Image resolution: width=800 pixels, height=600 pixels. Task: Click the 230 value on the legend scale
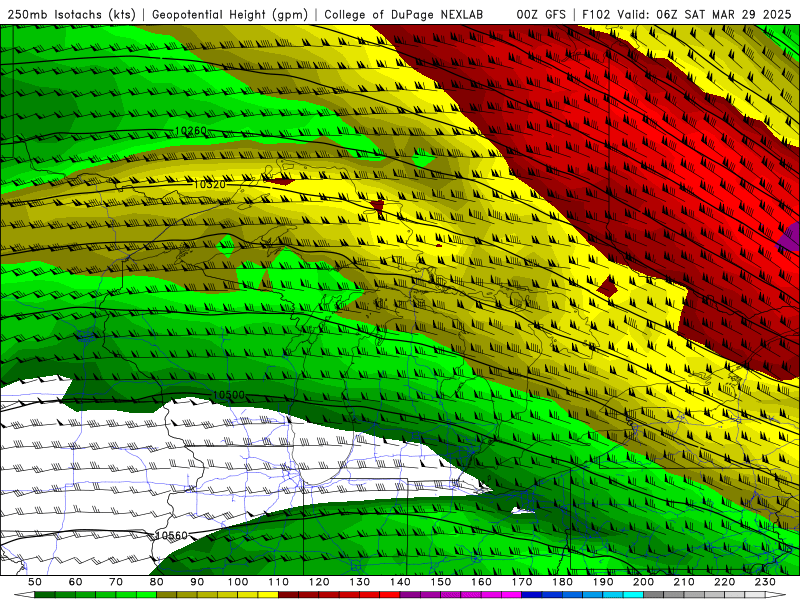[765, 582]
